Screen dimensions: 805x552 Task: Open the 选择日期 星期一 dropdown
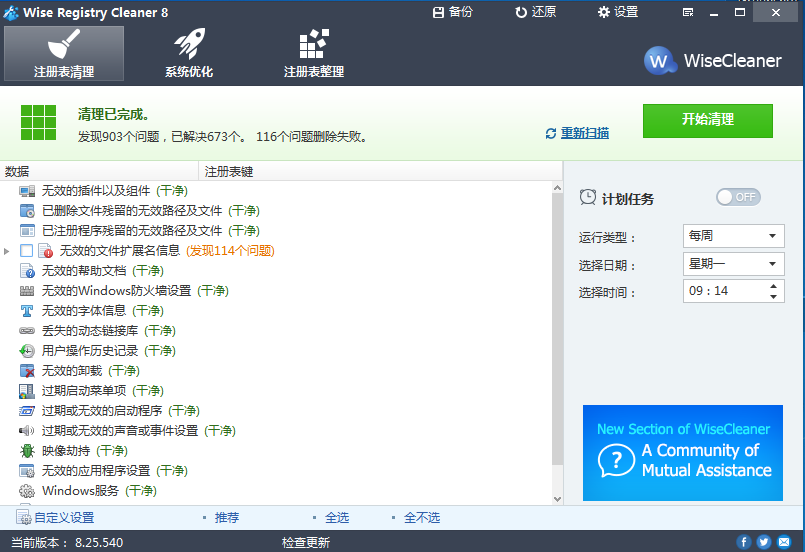point(733,264)
